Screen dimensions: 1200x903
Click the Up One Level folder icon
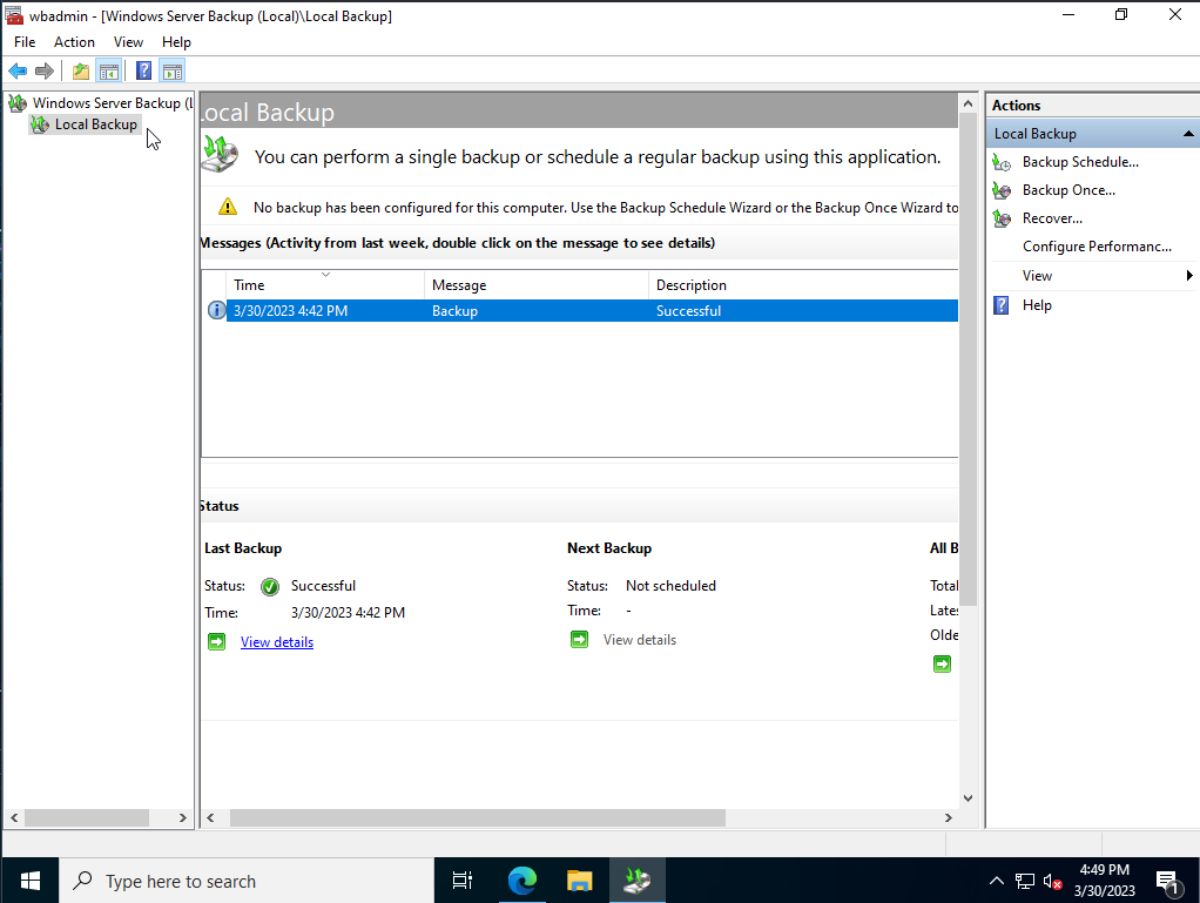coord(81,71)
